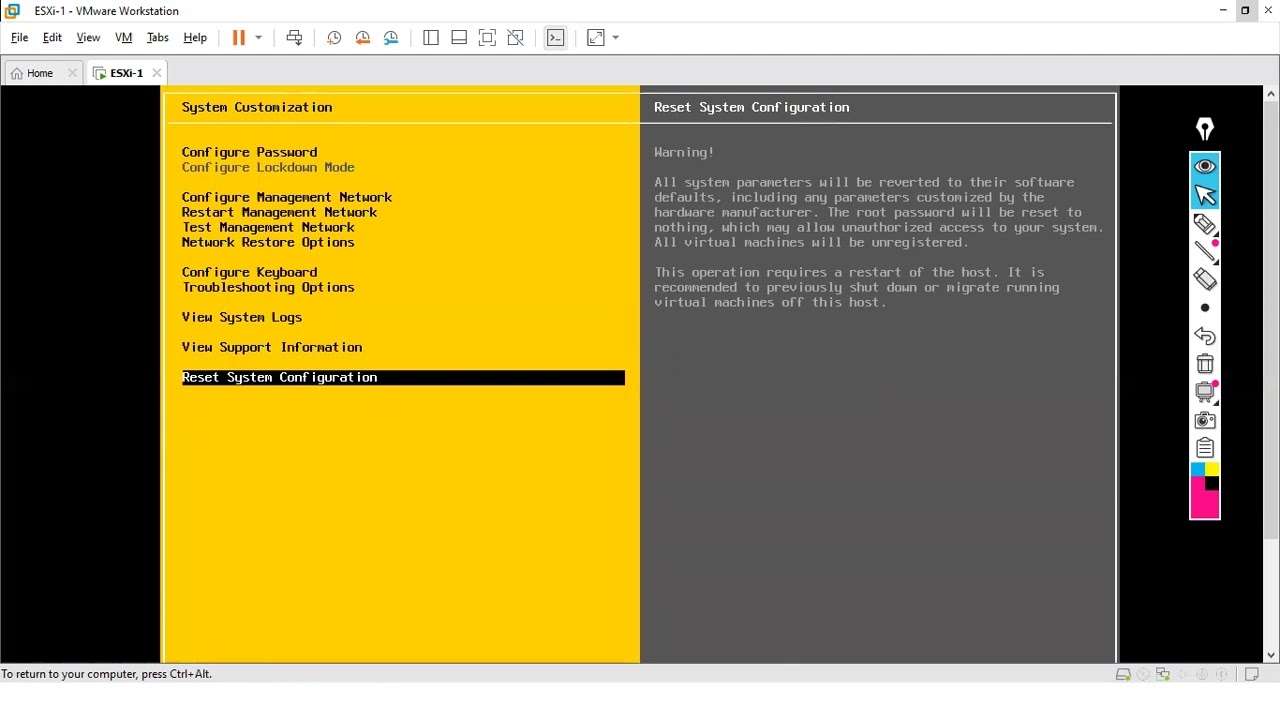
Task: Open the View menu
Action: click(88, 38)
